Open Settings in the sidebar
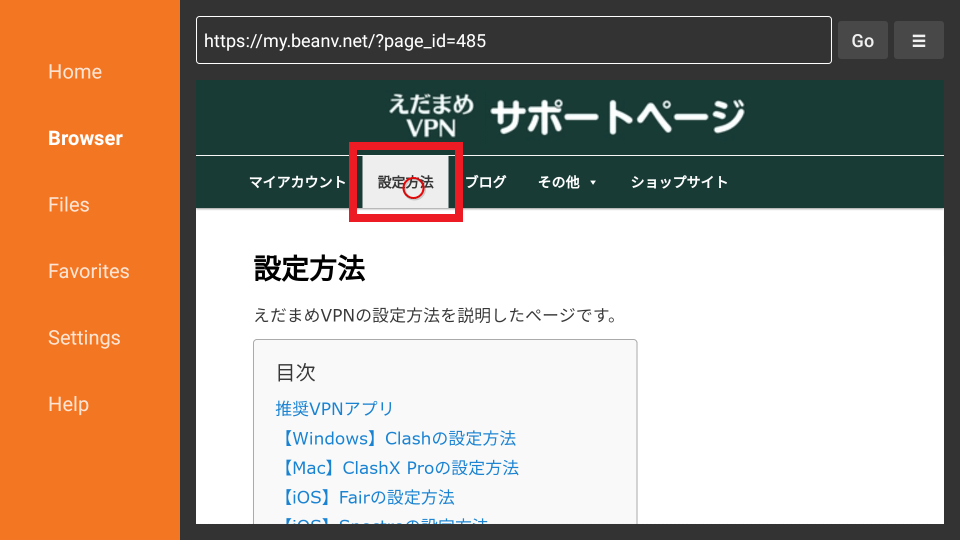This screenshot has height=540, width=960. [x=84, y=338]
